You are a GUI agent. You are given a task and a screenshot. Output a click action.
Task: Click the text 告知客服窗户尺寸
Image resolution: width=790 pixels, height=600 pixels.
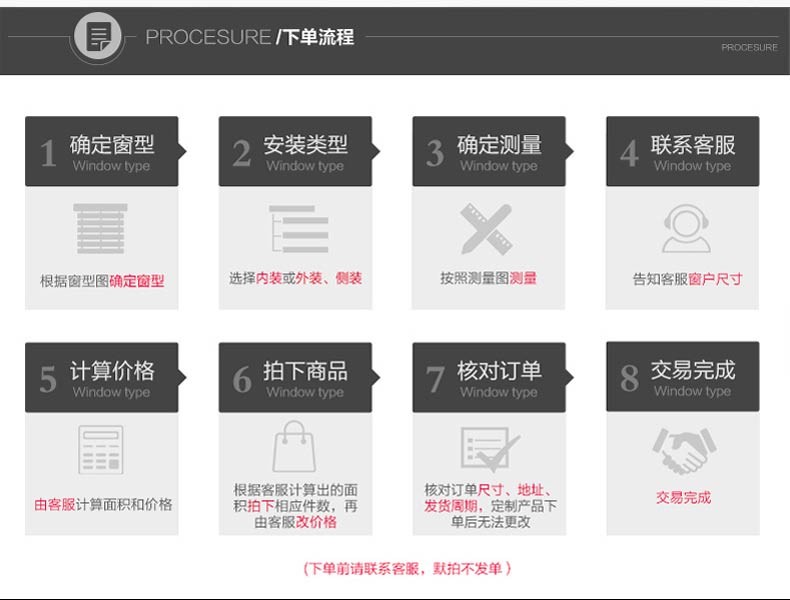687,279
